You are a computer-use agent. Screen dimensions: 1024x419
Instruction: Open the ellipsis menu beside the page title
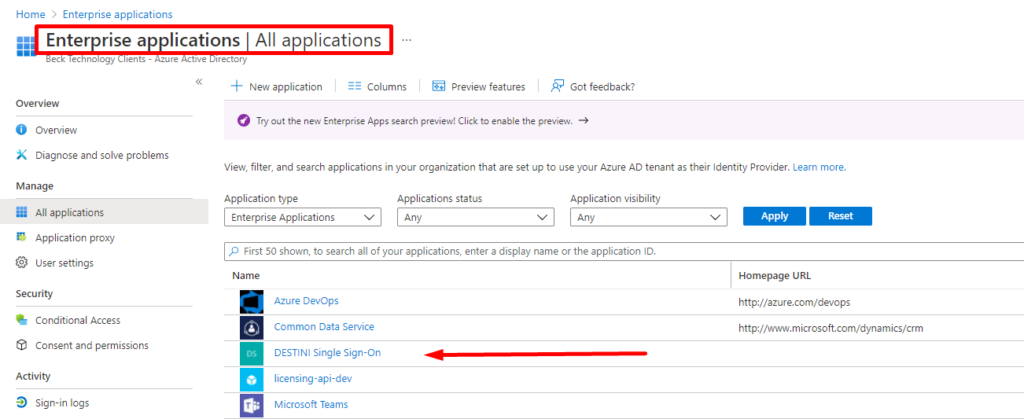407,40
